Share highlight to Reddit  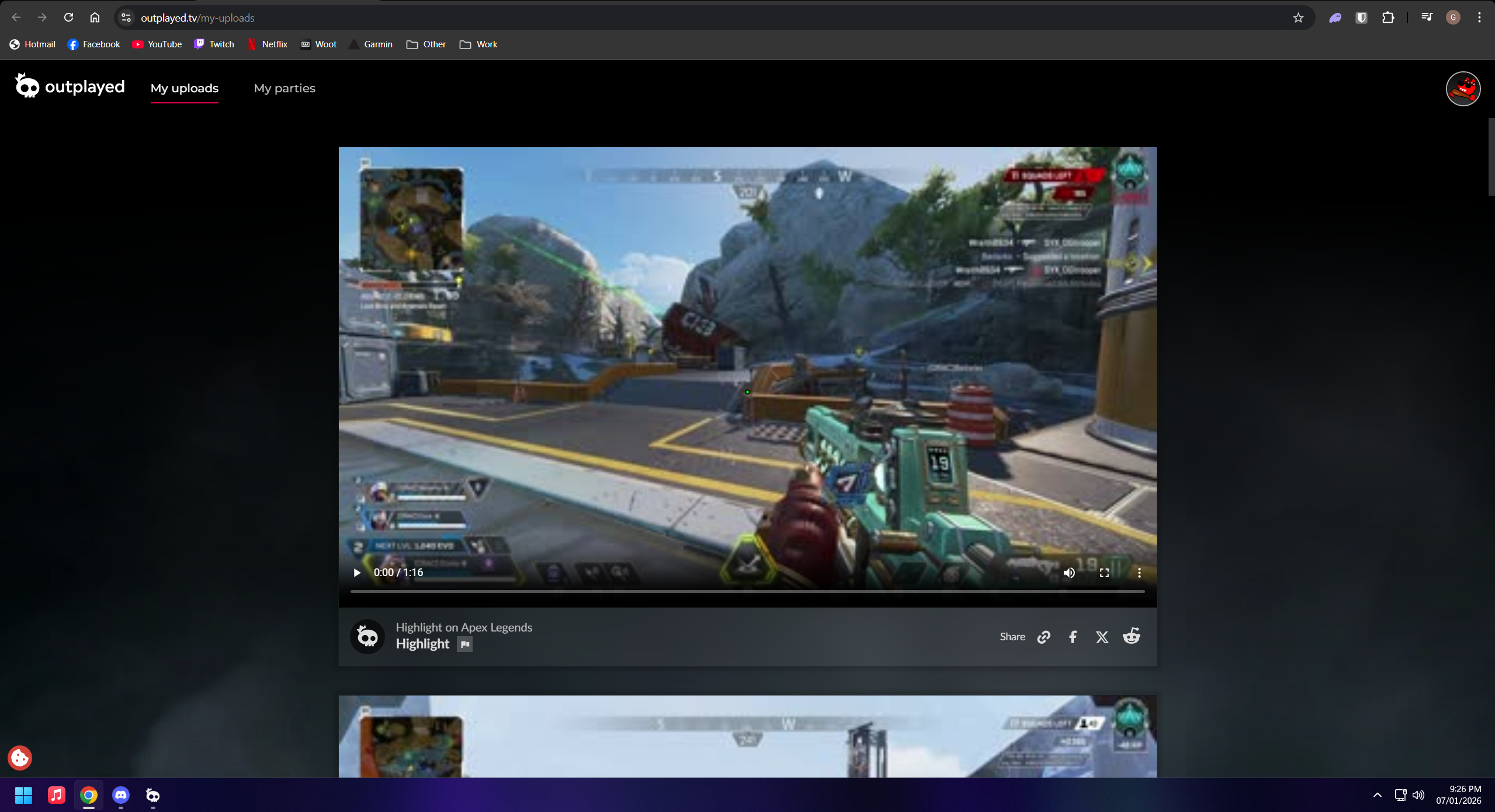[x=1131, y=636]
